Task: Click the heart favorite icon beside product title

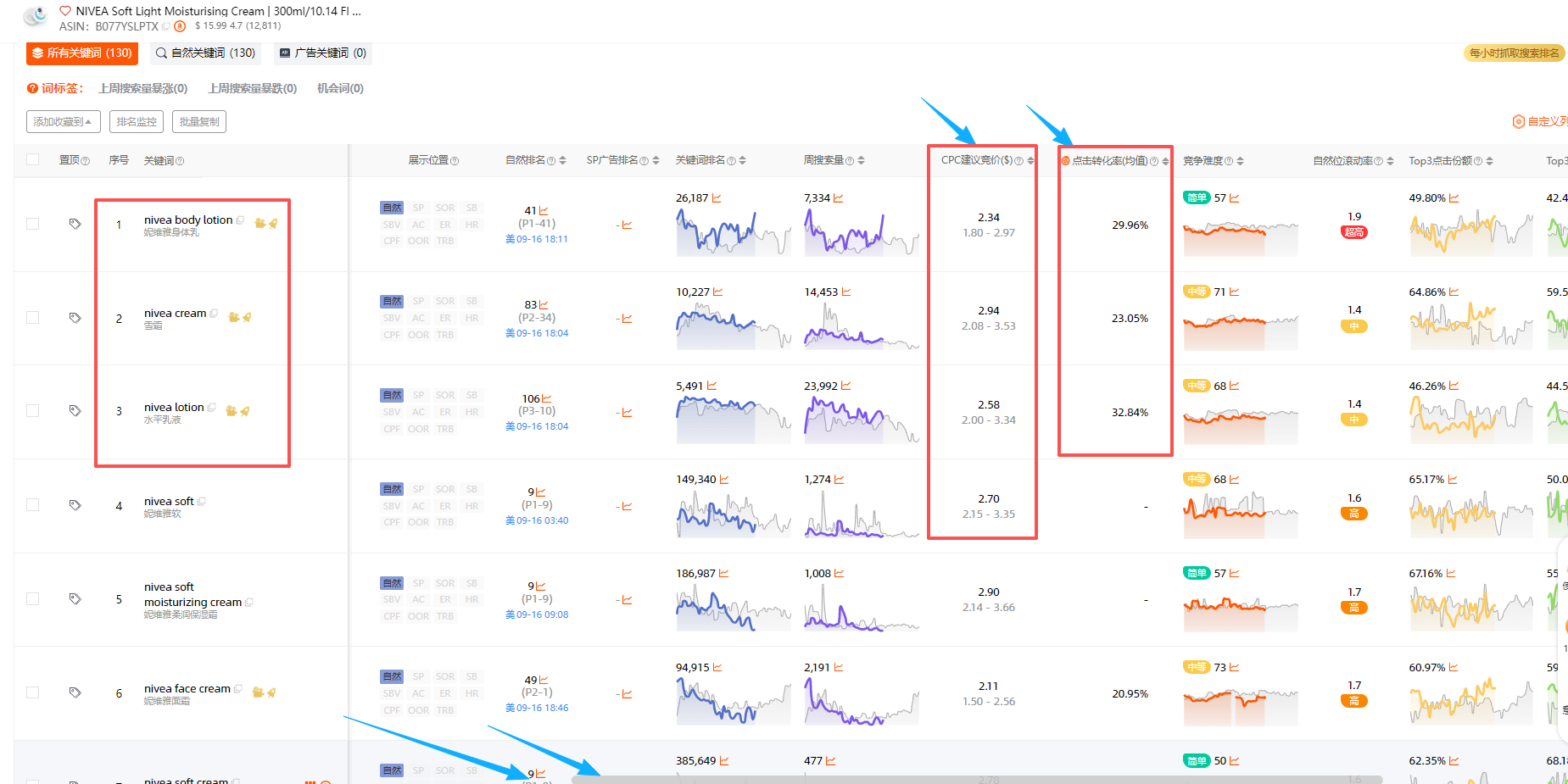Action: click(65, 11)
